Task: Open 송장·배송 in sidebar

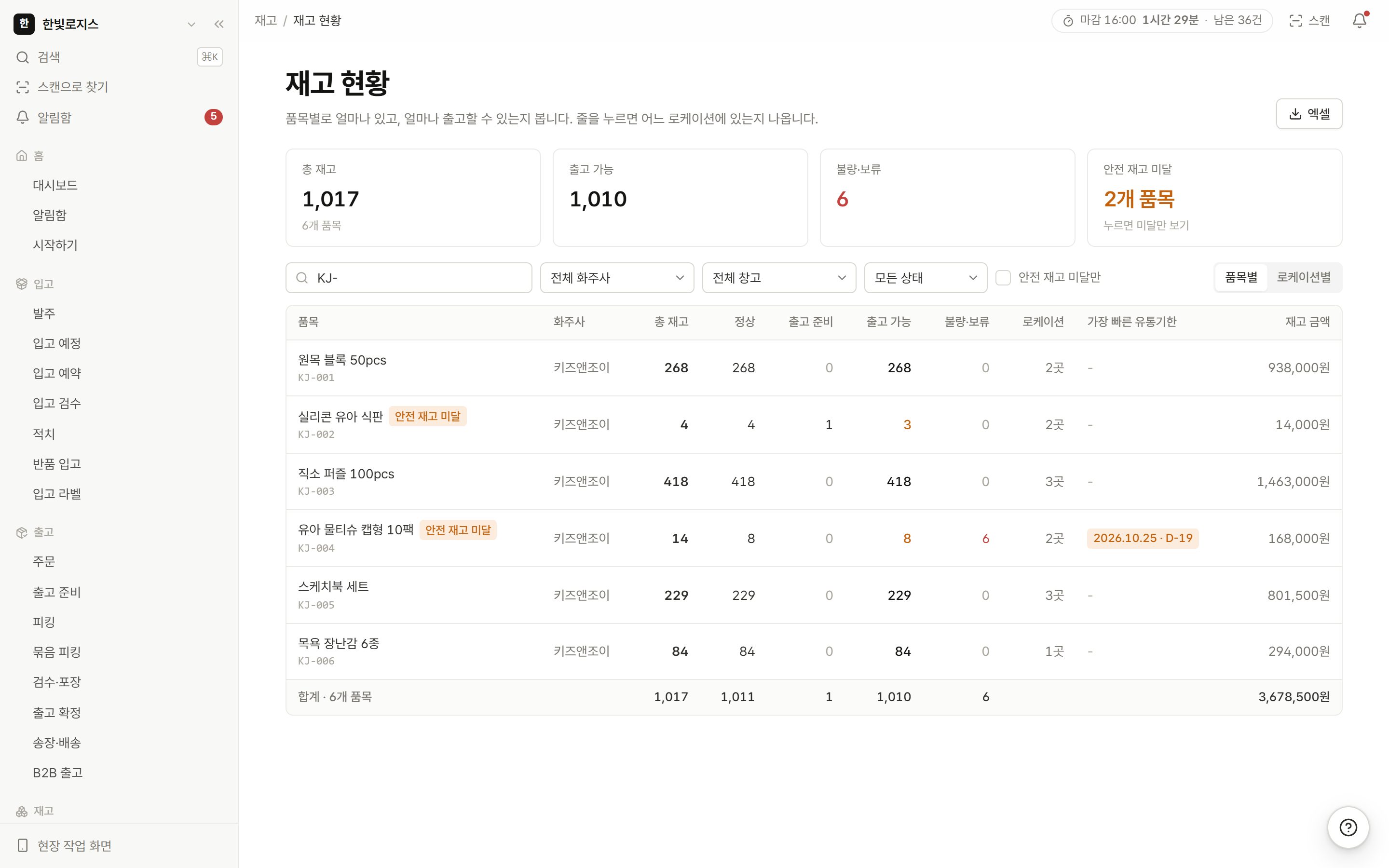Action: pos(57,742)
